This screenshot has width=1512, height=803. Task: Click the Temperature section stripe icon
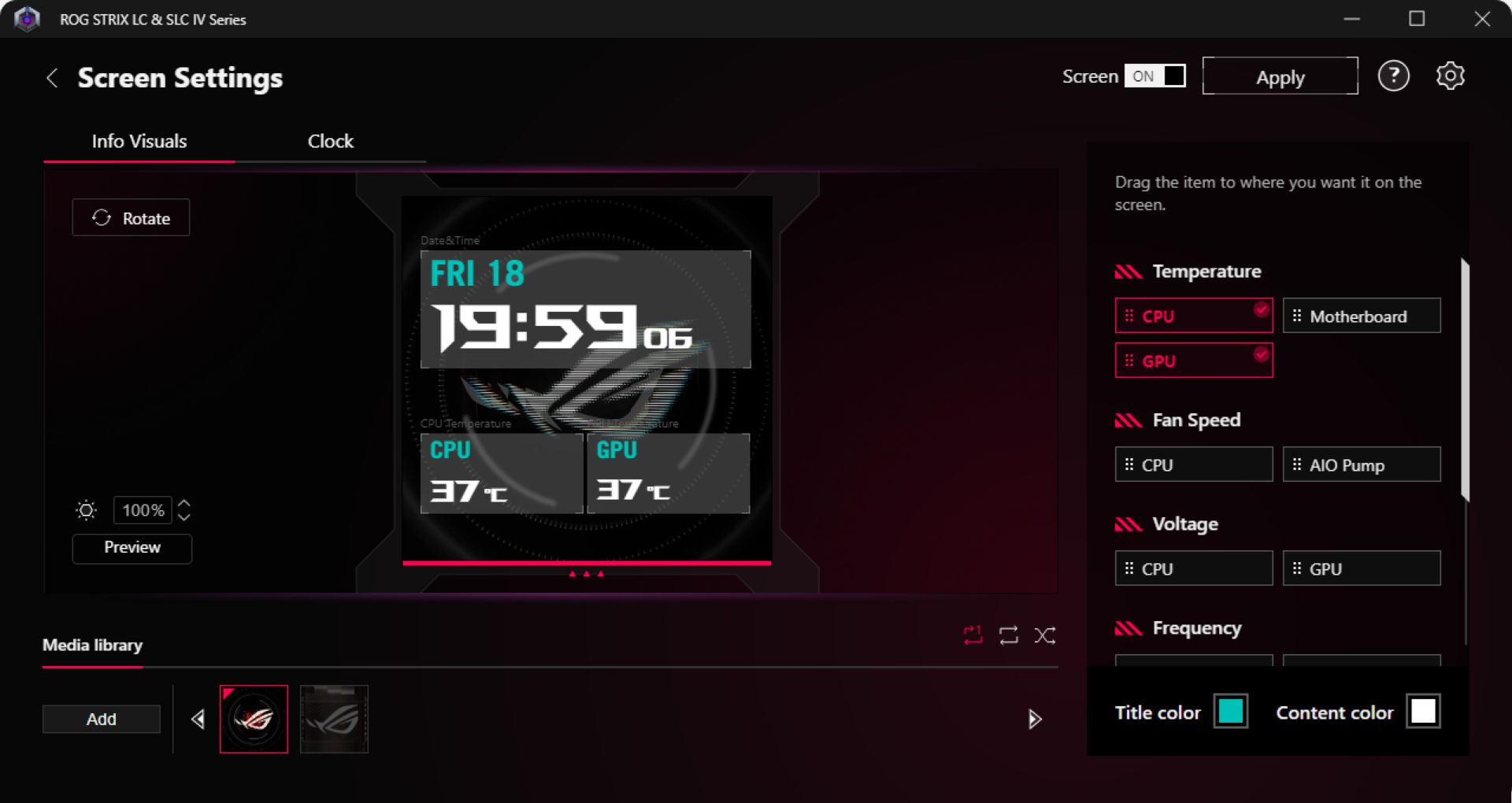[x=1128, y=272]
